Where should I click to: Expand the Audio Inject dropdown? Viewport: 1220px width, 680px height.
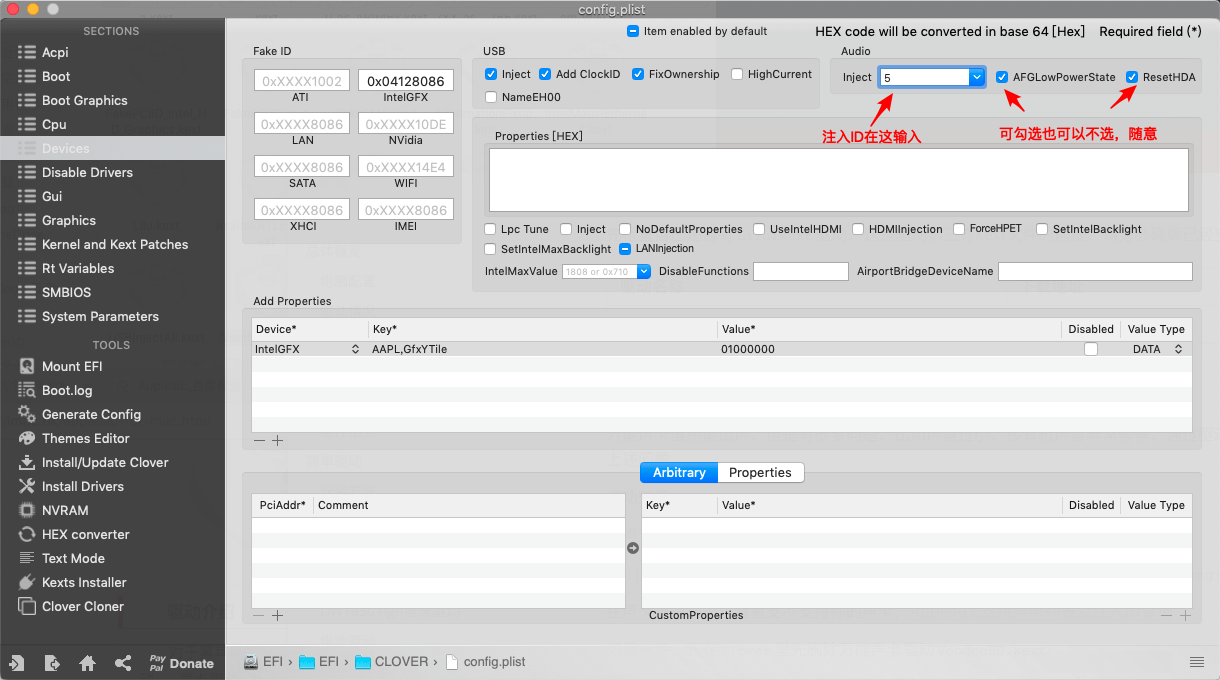[976, 77]
